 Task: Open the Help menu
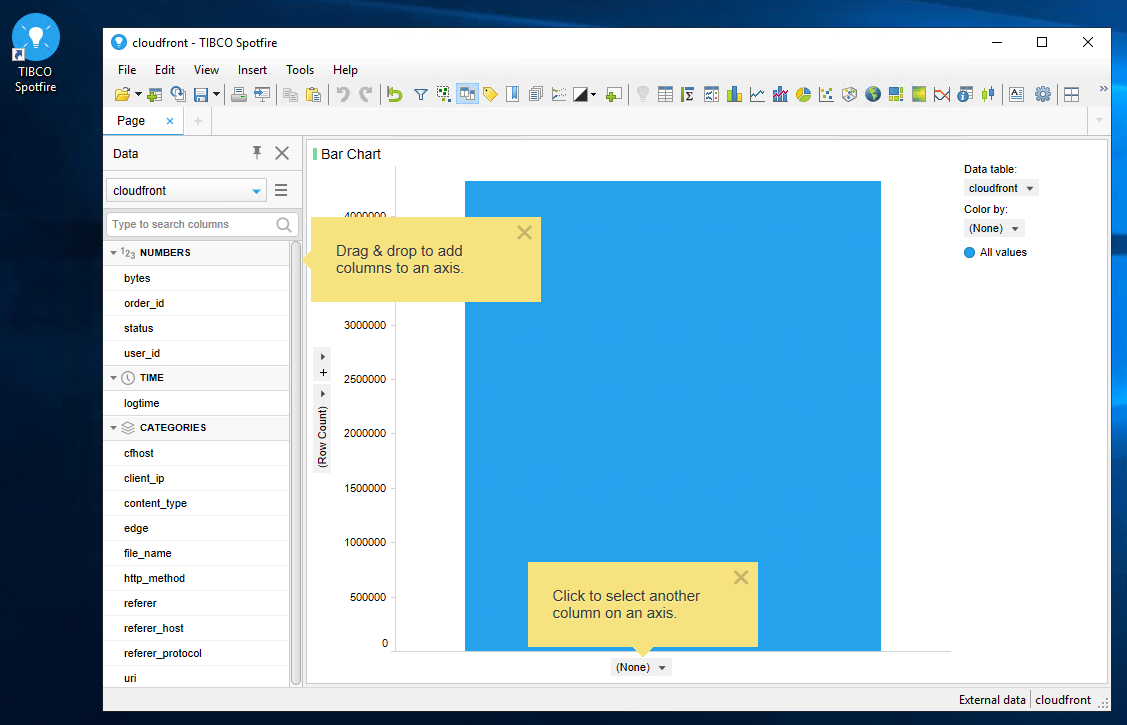[345, 70]
